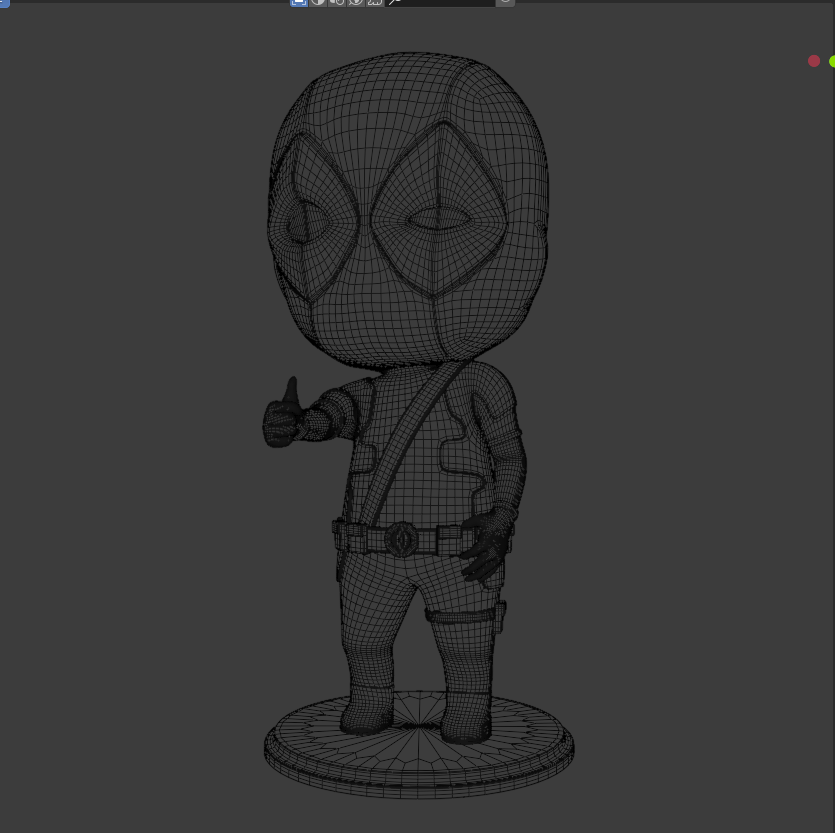Click the green Y-axis dot on navigation gizmo
Viewport: 835px width, 833px height.
coord(832,62)
